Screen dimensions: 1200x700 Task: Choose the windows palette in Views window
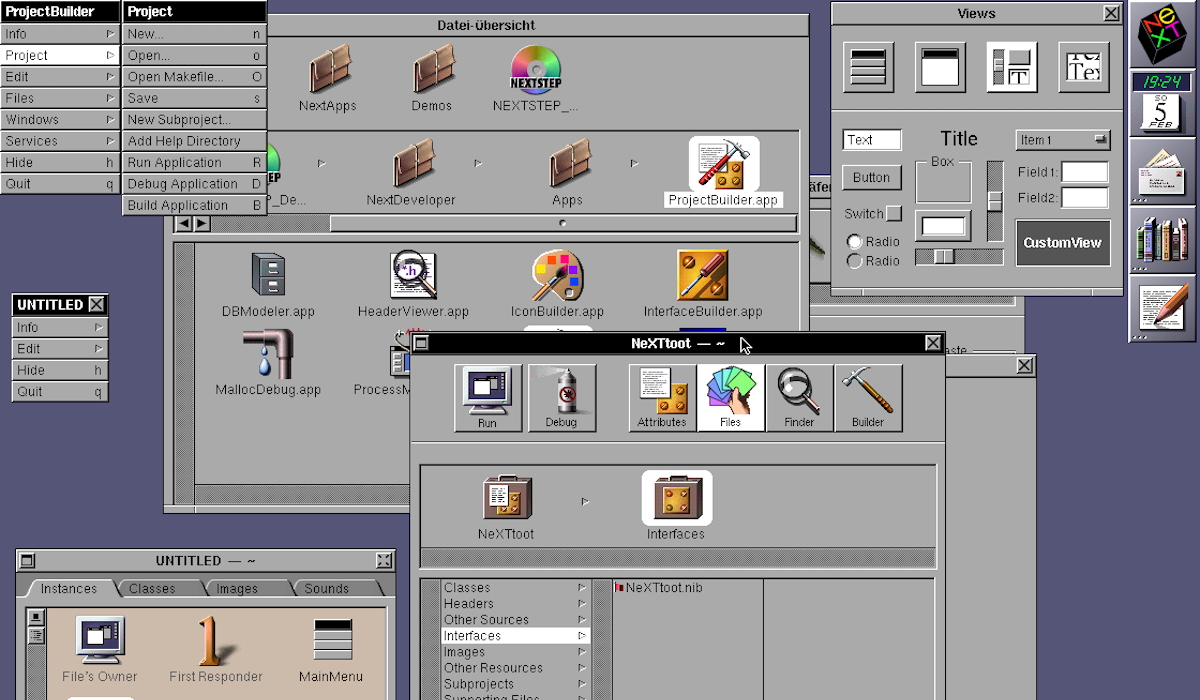940,68
